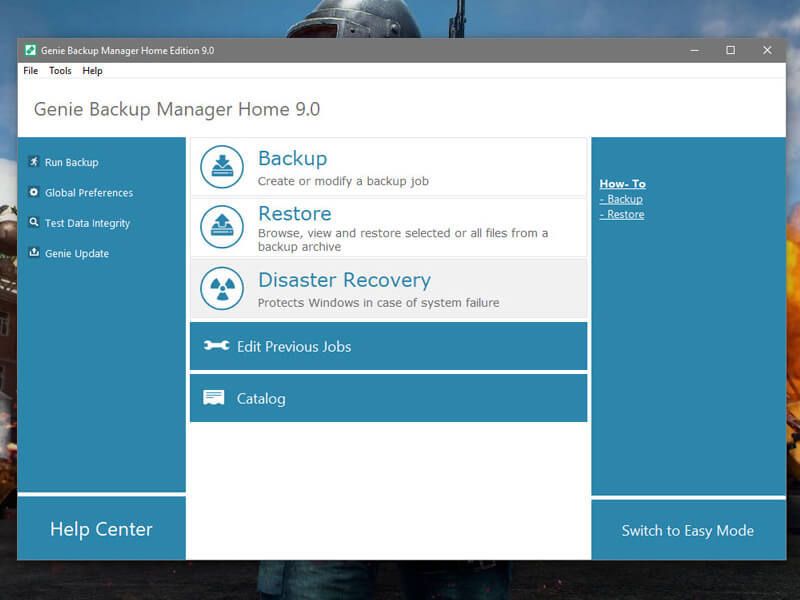The image size is (800, 600).
Task: Select the Disaster Recovery title text
Action: [344, 280]
